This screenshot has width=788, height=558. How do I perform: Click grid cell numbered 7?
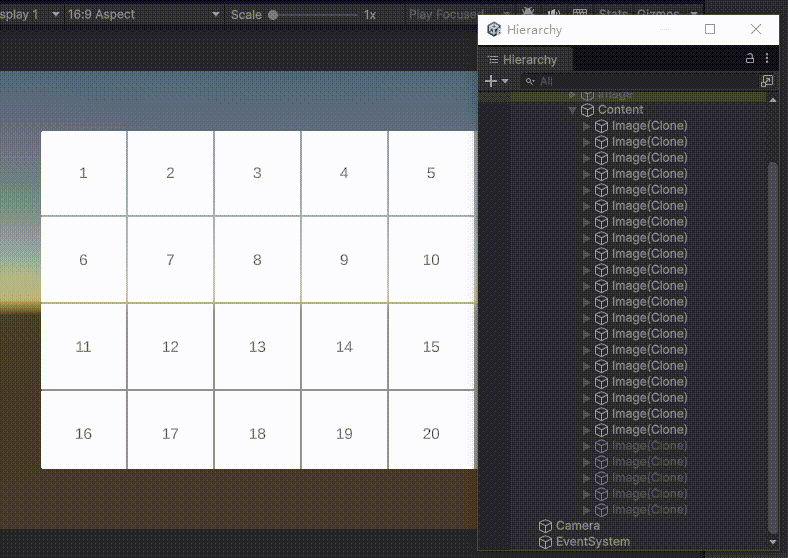[x=170, y=260]
